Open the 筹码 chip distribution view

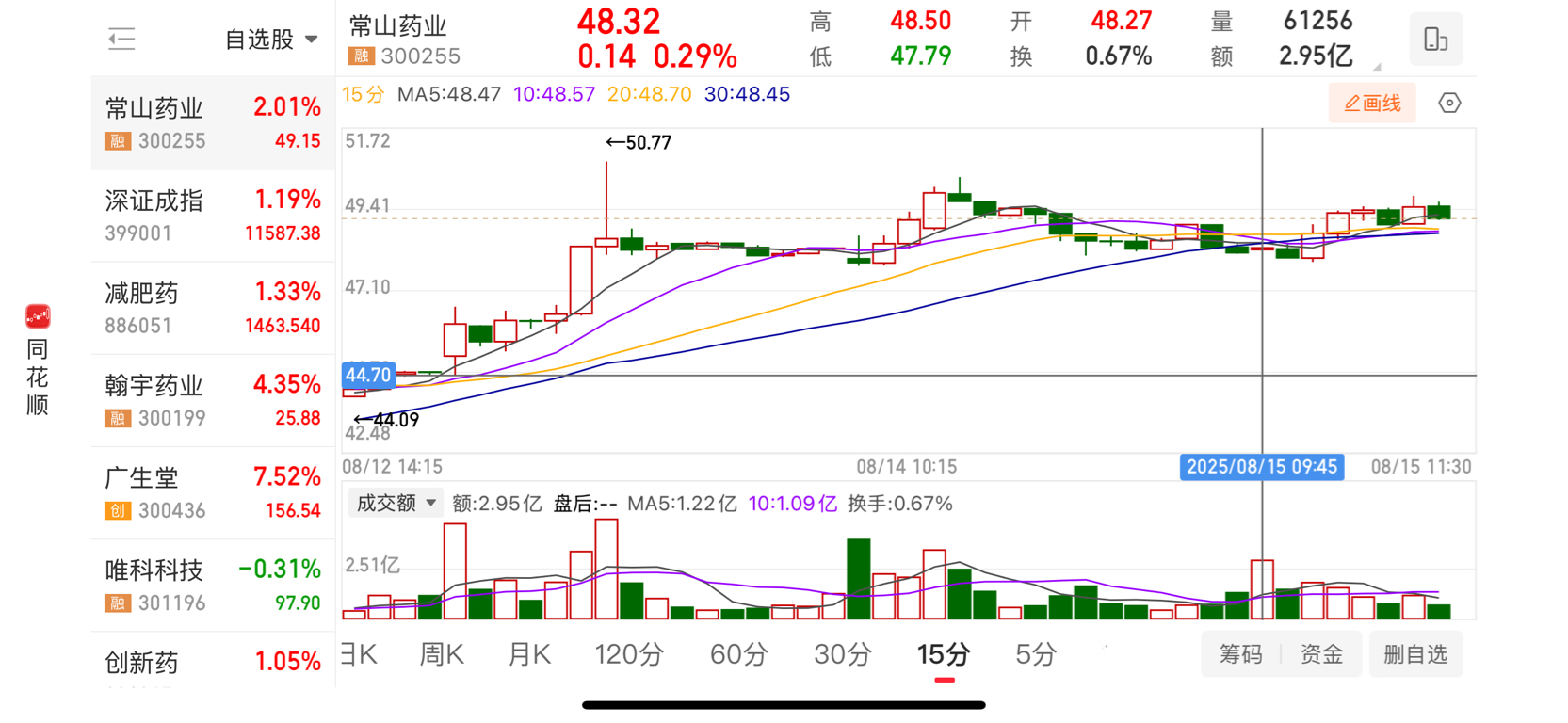(1240, 654)
